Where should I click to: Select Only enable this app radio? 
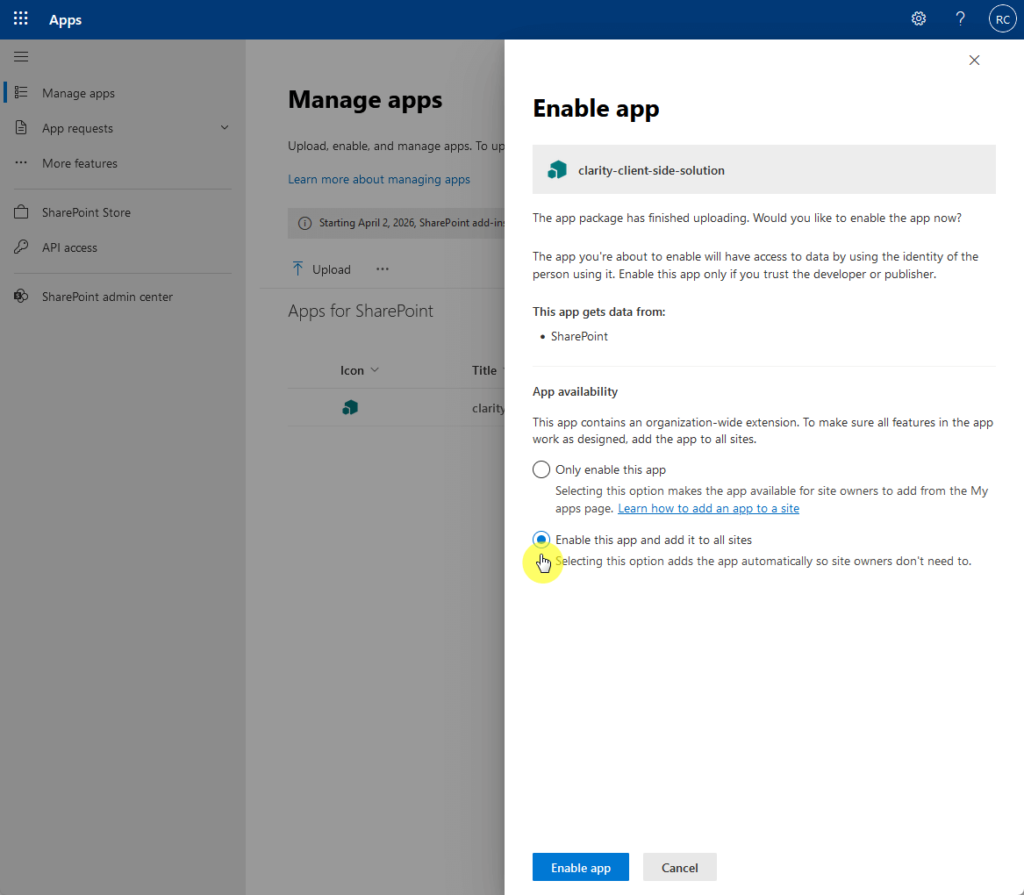tap(541, 469)
